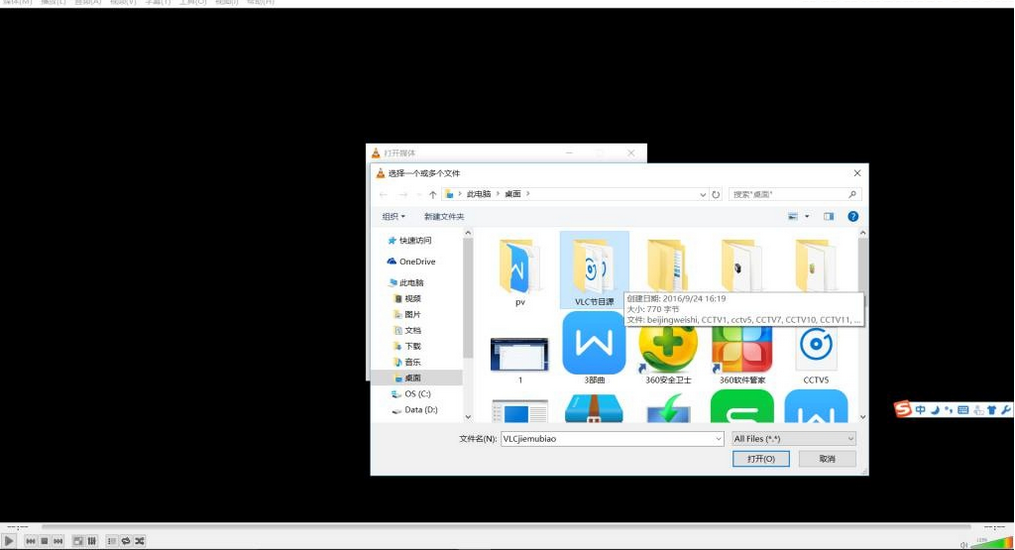Toggle random shuffle playback in VLC

(x=139, y=541)
